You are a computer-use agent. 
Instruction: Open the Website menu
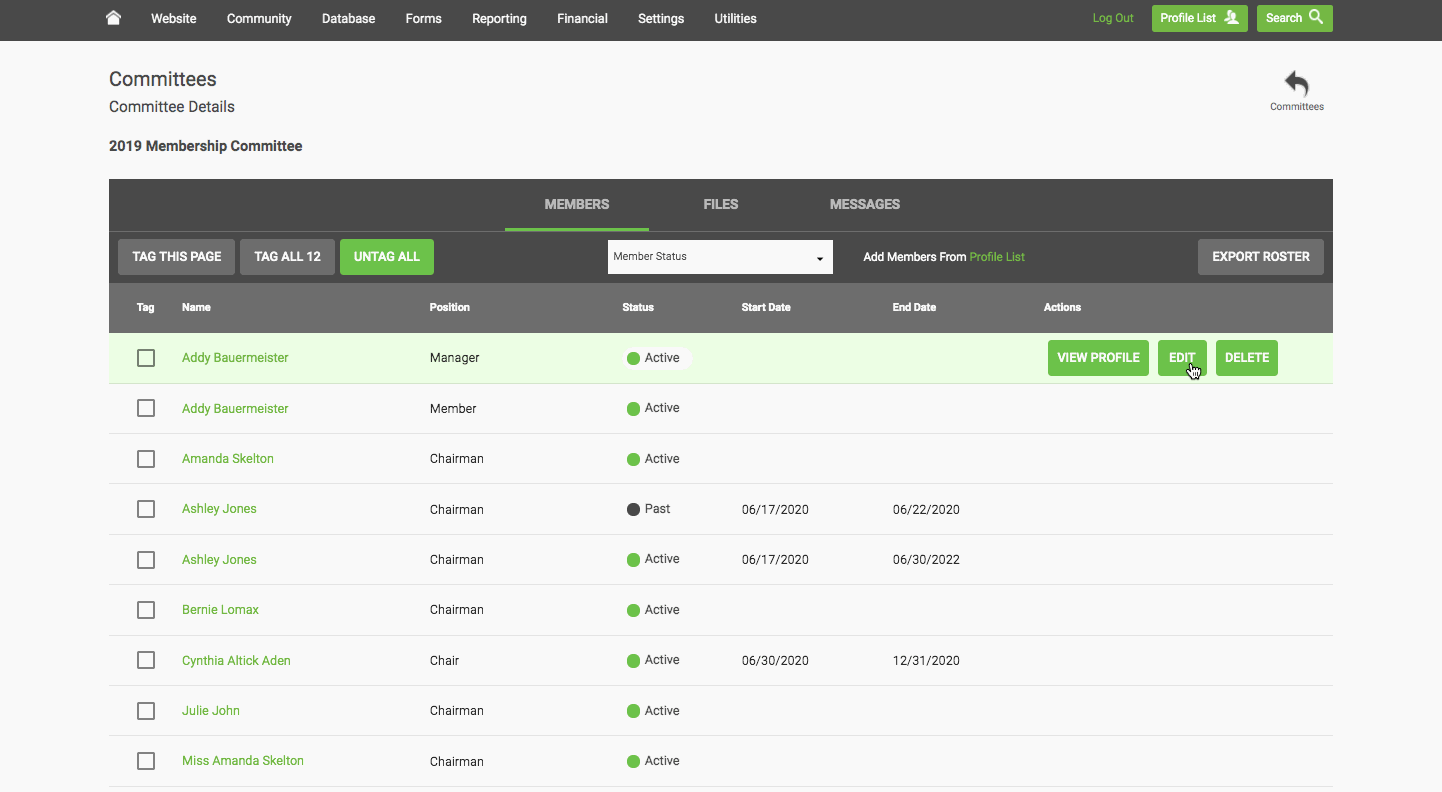point(174,18)
